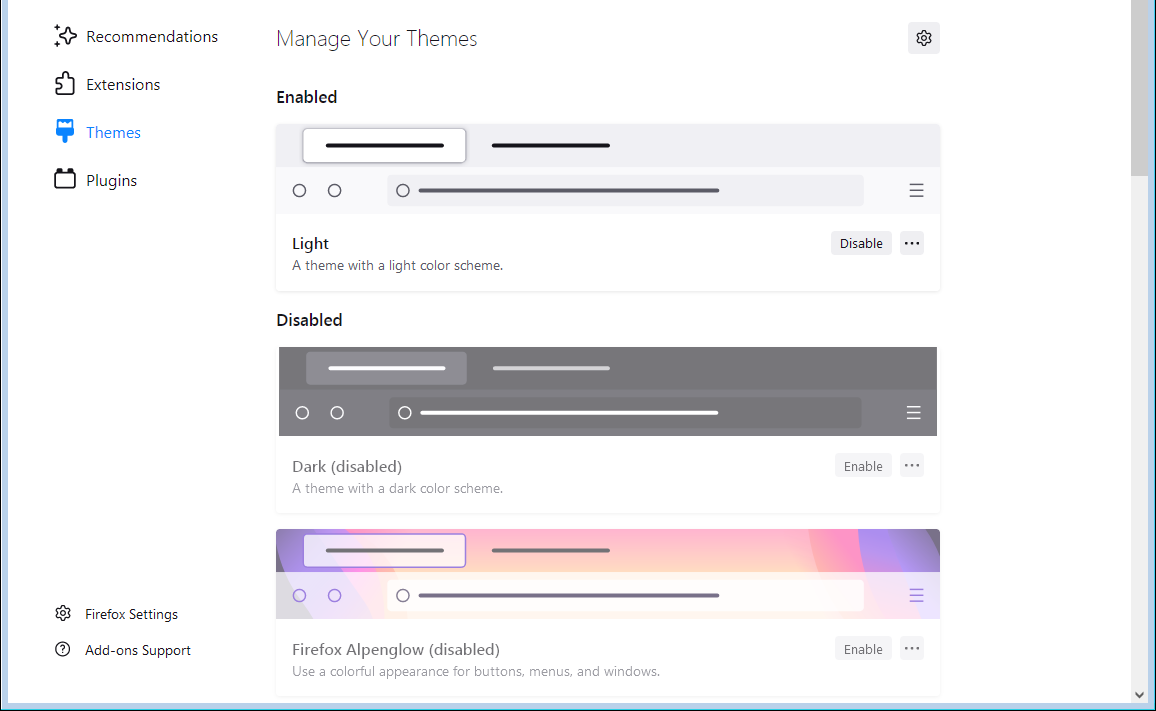Open more options for the Light theme

(911, 242)
